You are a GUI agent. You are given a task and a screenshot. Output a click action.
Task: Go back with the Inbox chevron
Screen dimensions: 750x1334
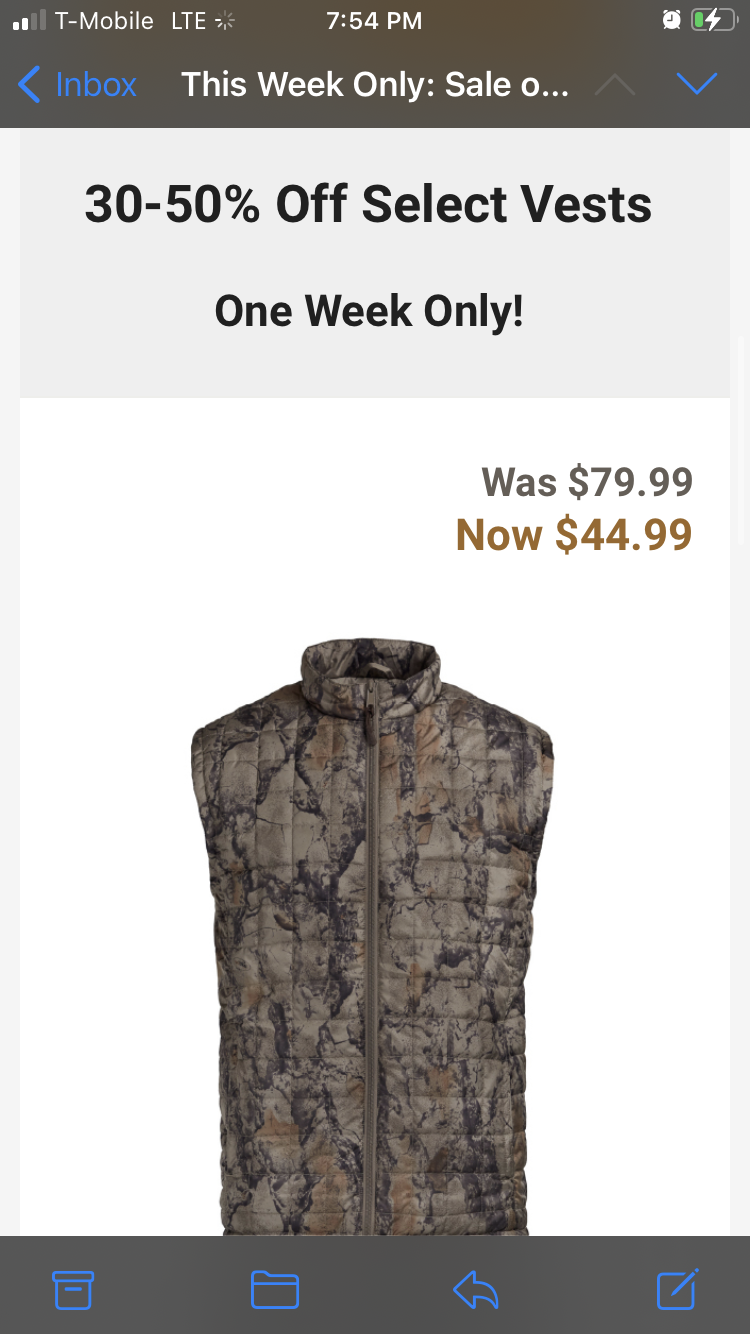[30, 84]
